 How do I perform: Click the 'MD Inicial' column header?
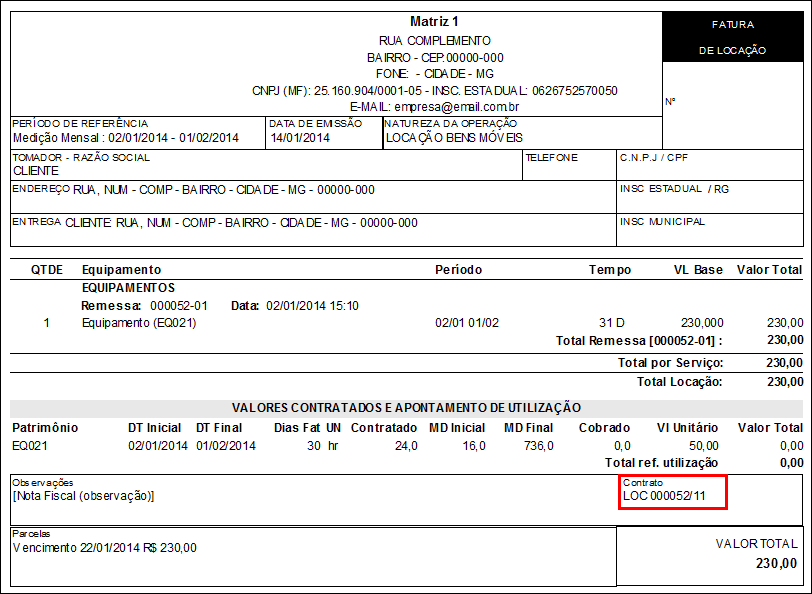point(457,428)
